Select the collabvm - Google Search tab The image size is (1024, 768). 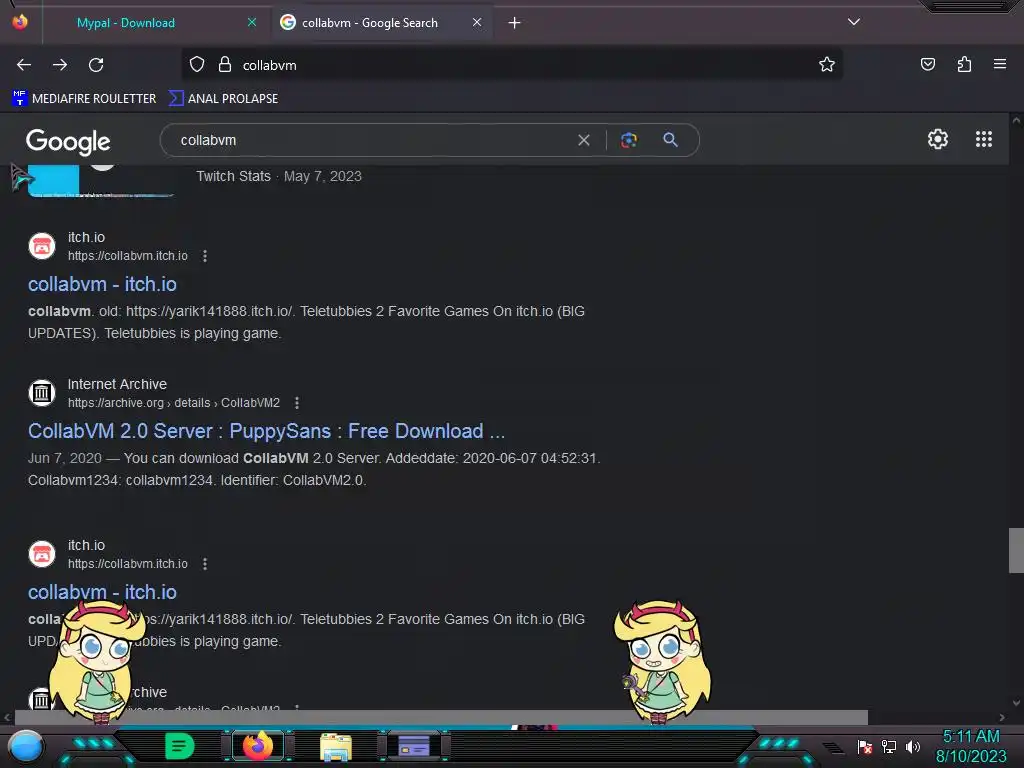pos(381,23)
